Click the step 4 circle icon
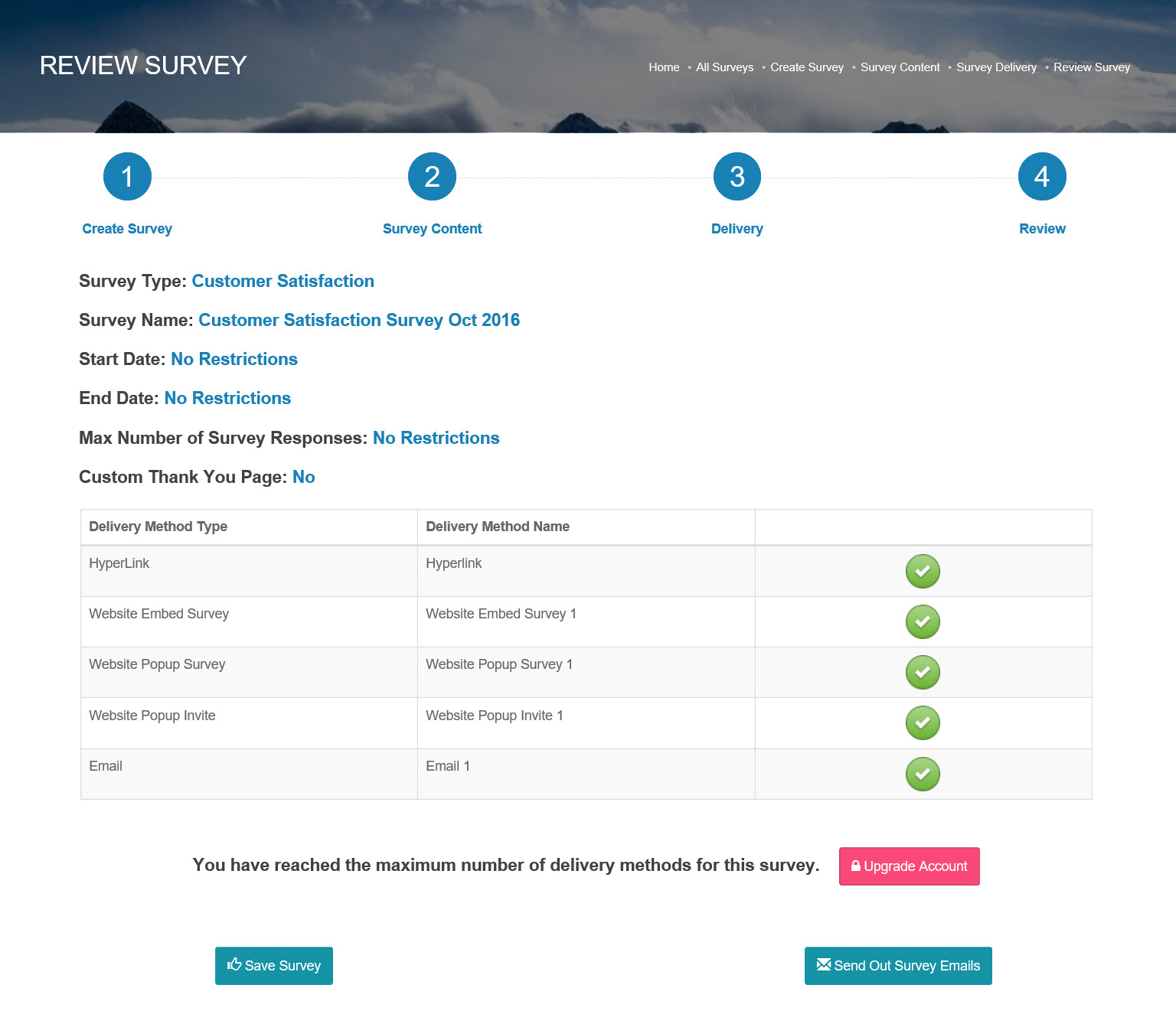 click(x=1041, y=177)
